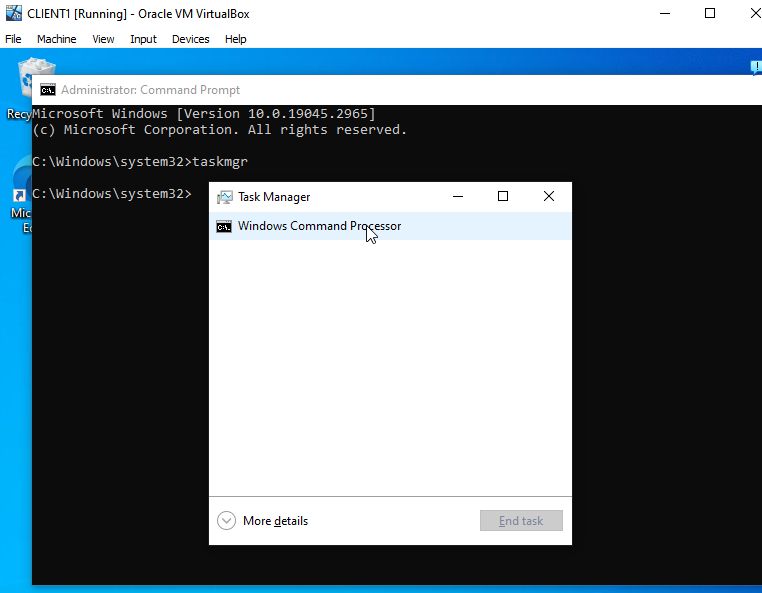Image resolution: width=762 pixels, height=593 pixels.
Task: Open the Input menu
Action: (143, 39)
